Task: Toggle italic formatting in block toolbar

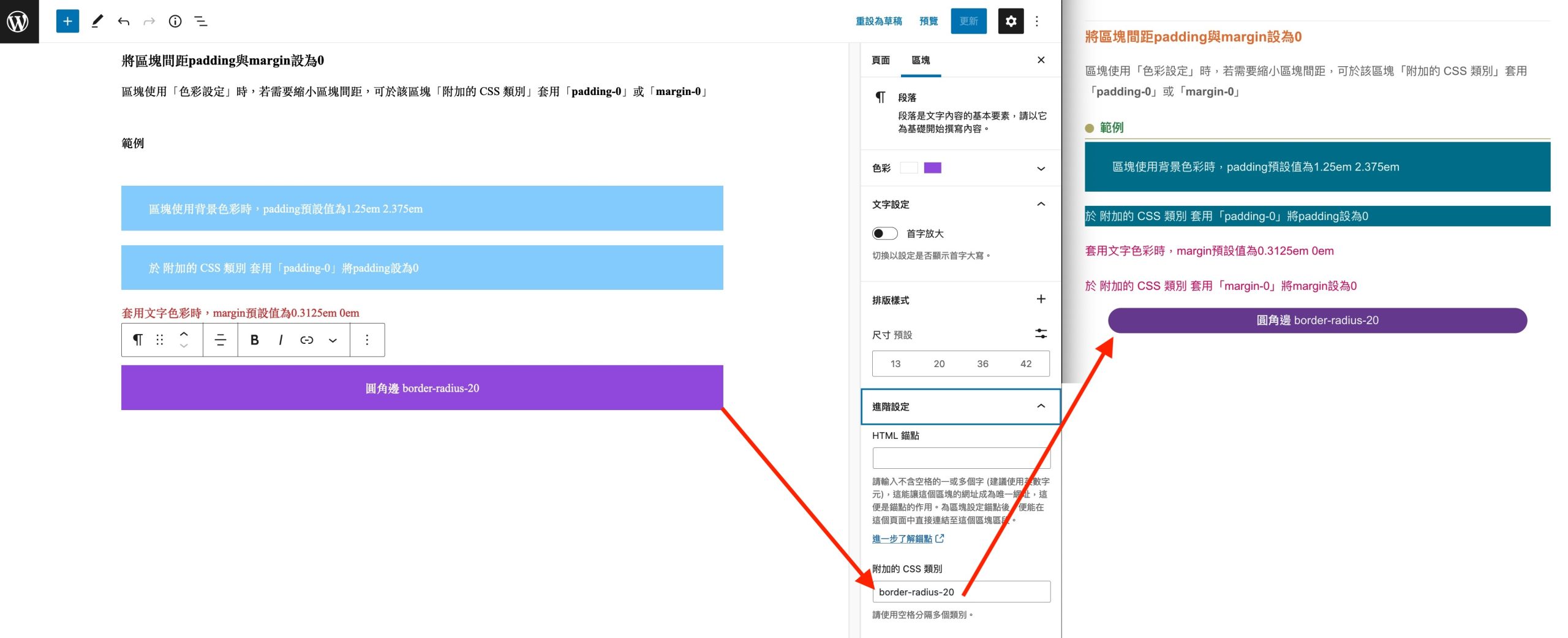Action: tap(281, 340)
